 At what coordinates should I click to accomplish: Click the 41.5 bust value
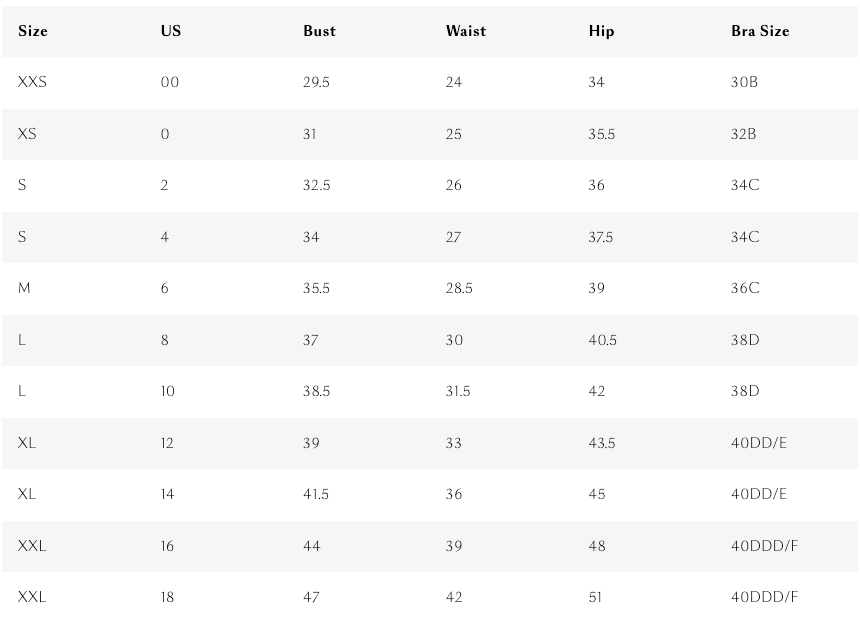click(x=316, y=494)
